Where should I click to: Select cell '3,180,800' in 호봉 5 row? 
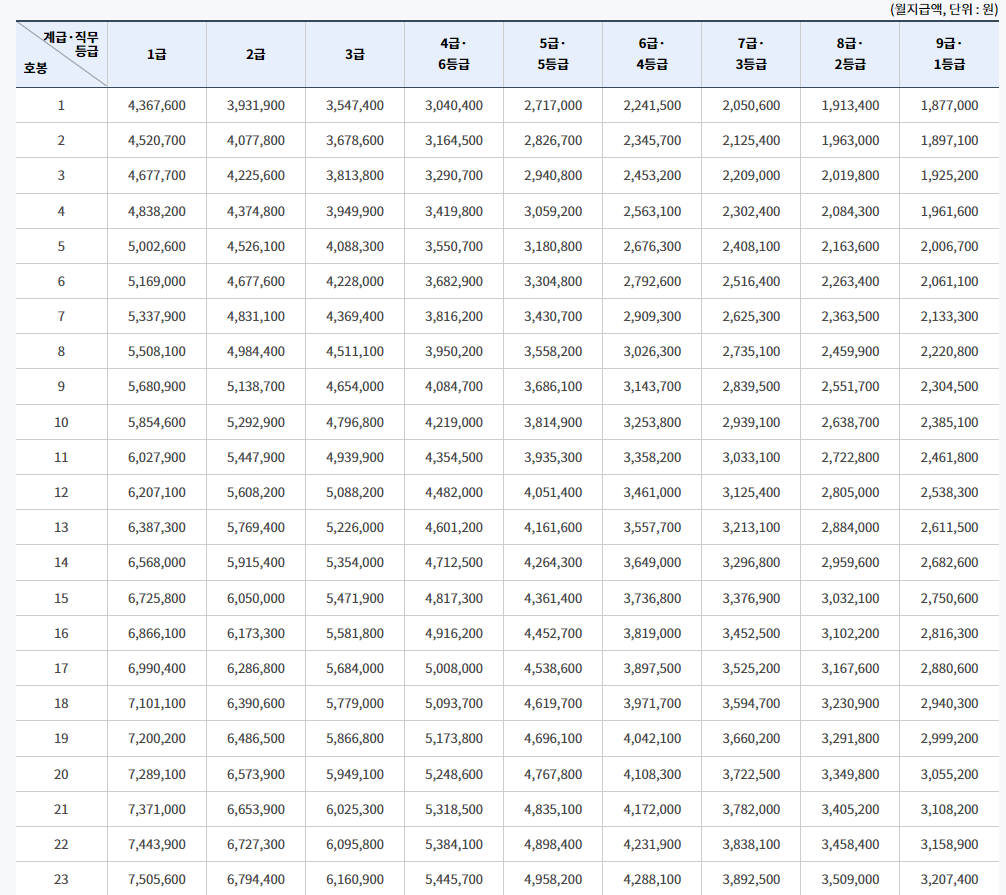point(553,246)
